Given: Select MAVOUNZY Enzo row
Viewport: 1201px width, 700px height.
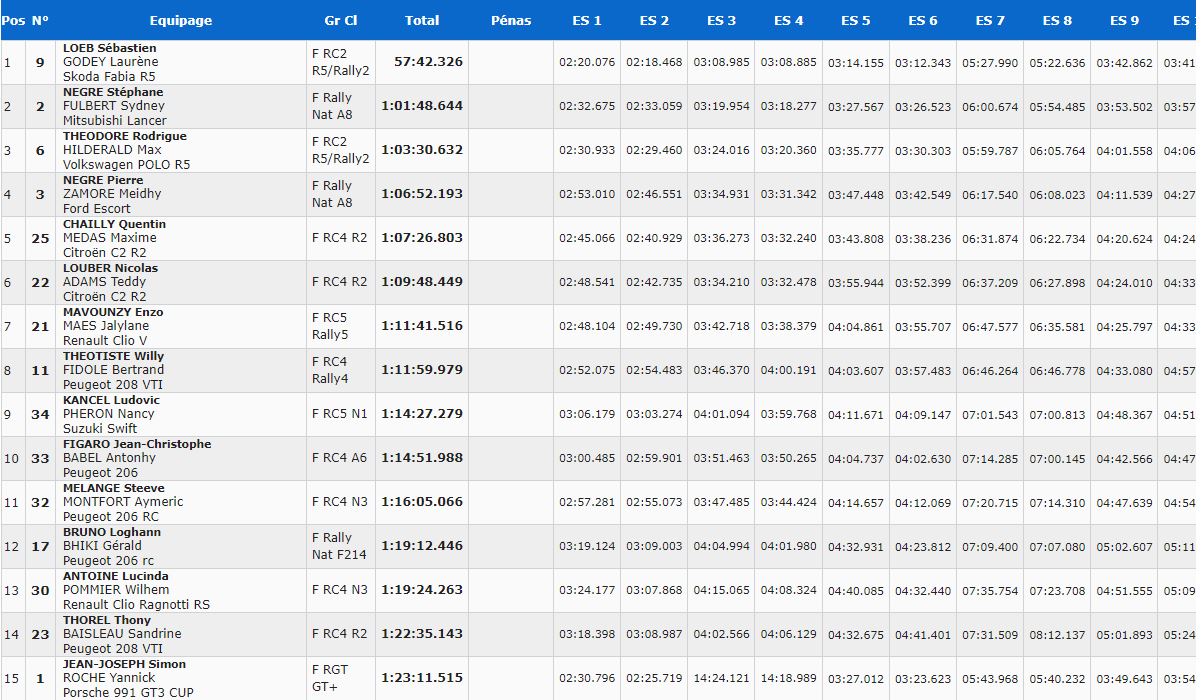Looking at the screenshot, I should pos(600,326).
